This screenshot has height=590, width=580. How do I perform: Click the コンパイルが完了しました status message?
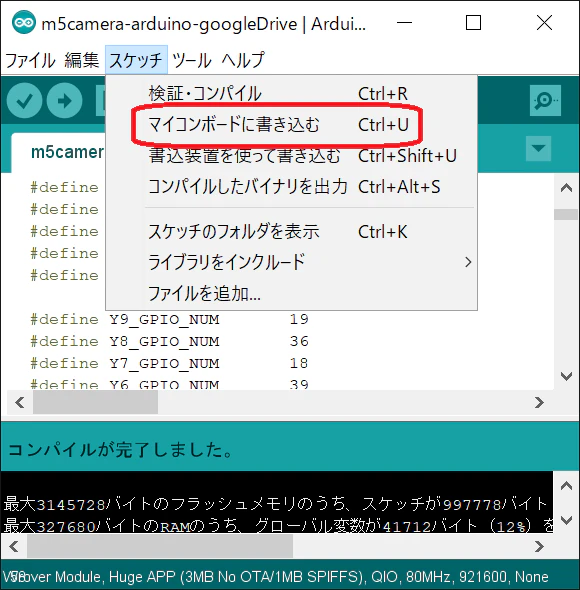[x=120, y=450]
